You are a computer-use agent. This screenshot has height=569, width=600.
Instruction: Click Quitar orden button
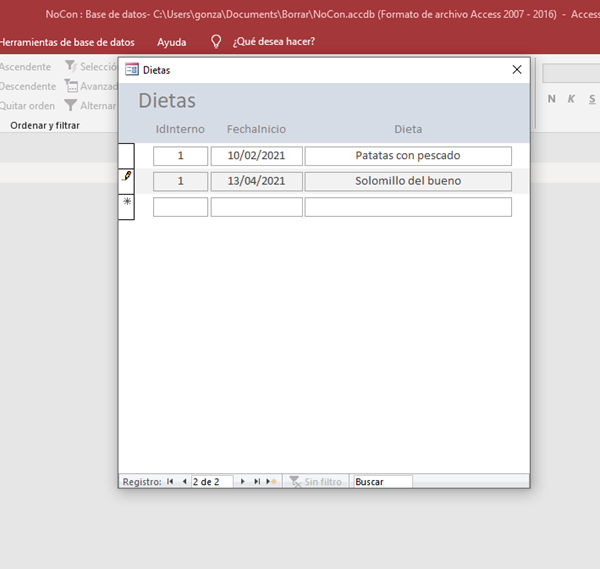pyautogui.click(x=26, y=106)
